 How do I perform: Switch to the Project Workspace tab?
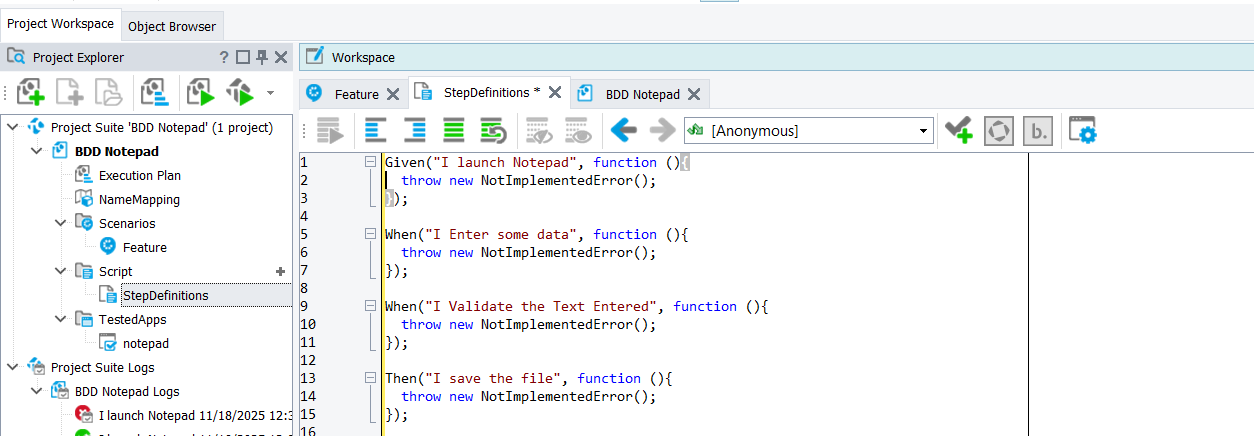pyautogui.click(x=61, y=24)
